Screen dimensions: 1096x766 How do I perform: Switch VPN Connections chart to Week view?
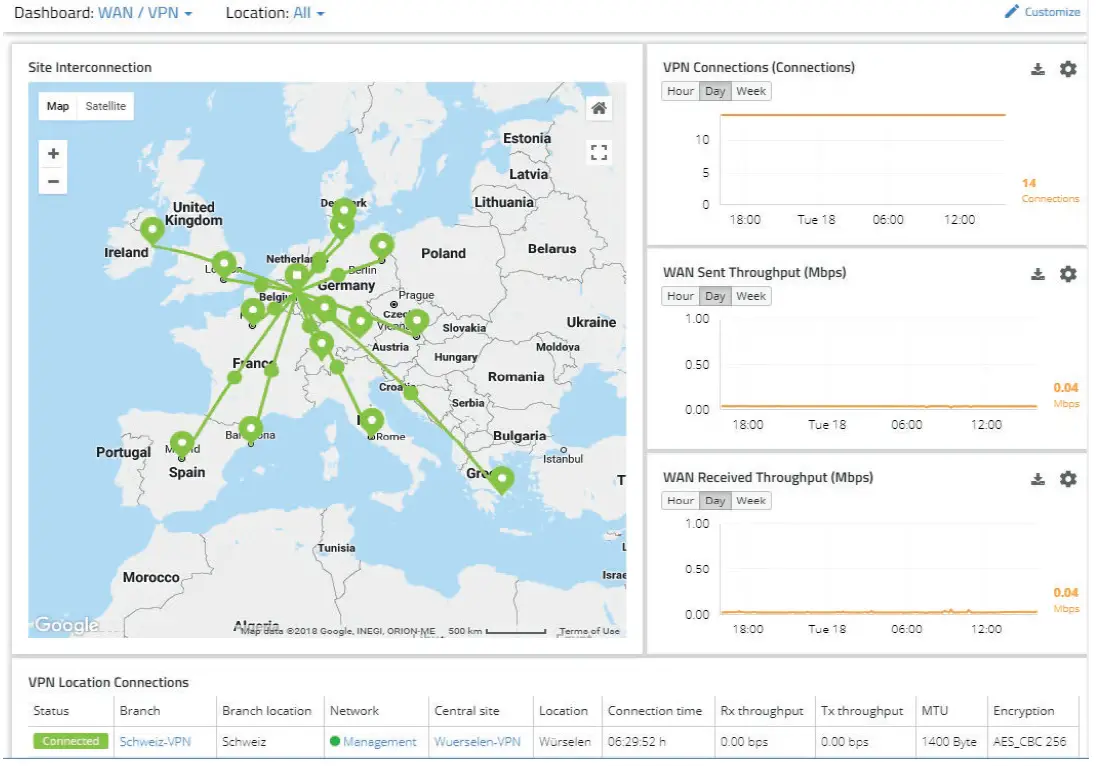coord(751,91)
